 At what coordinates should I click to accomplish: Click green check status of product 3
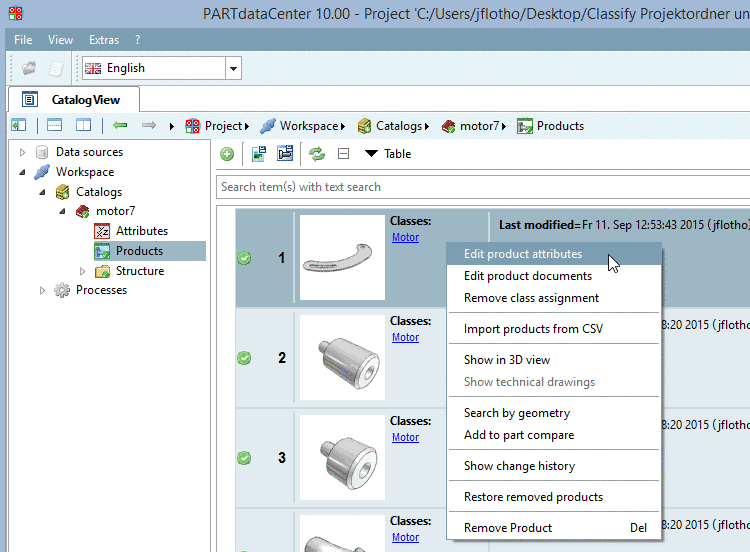coord(244,458)
